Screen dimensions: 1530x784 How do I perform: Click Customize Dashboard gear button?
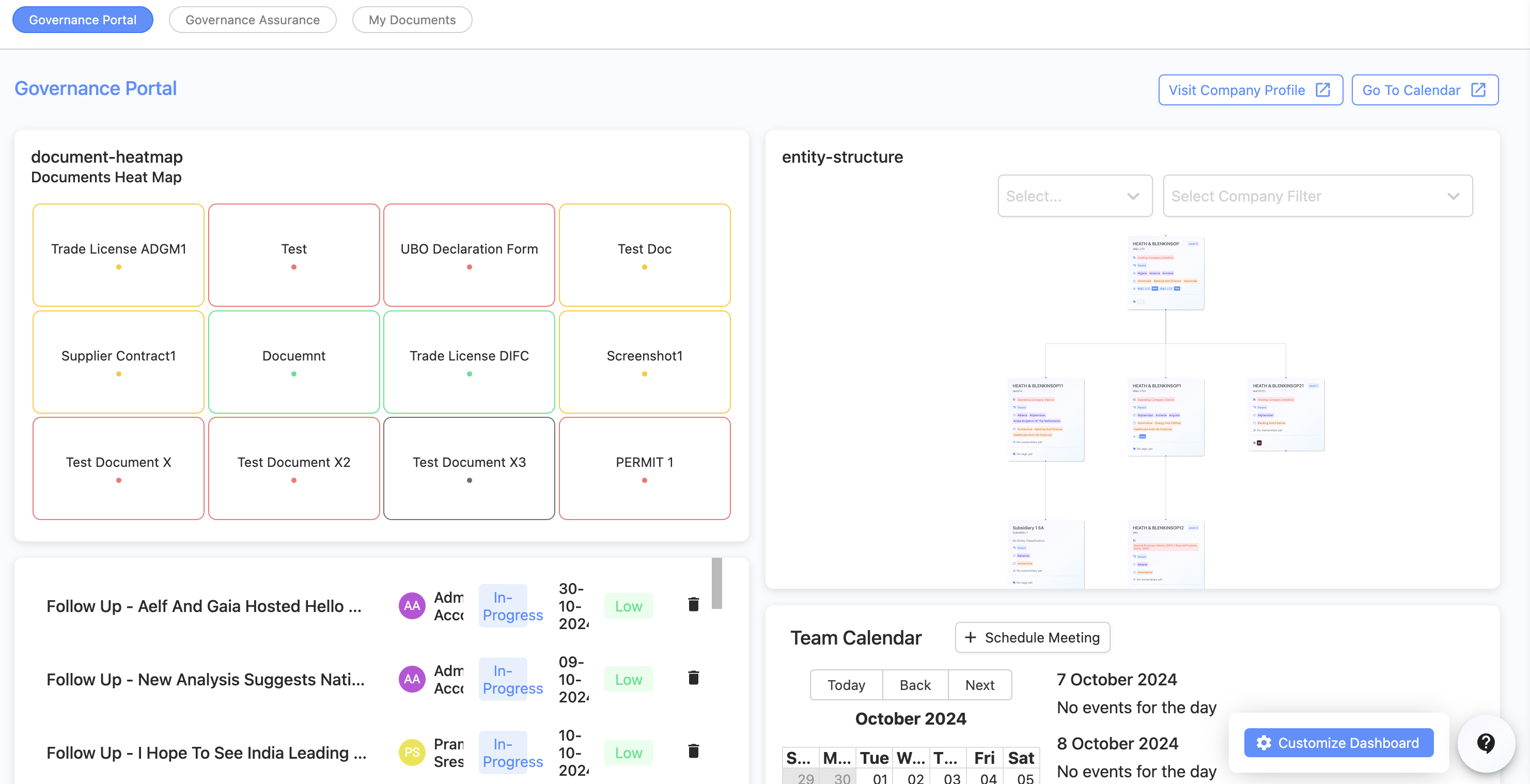[1338, 743]
